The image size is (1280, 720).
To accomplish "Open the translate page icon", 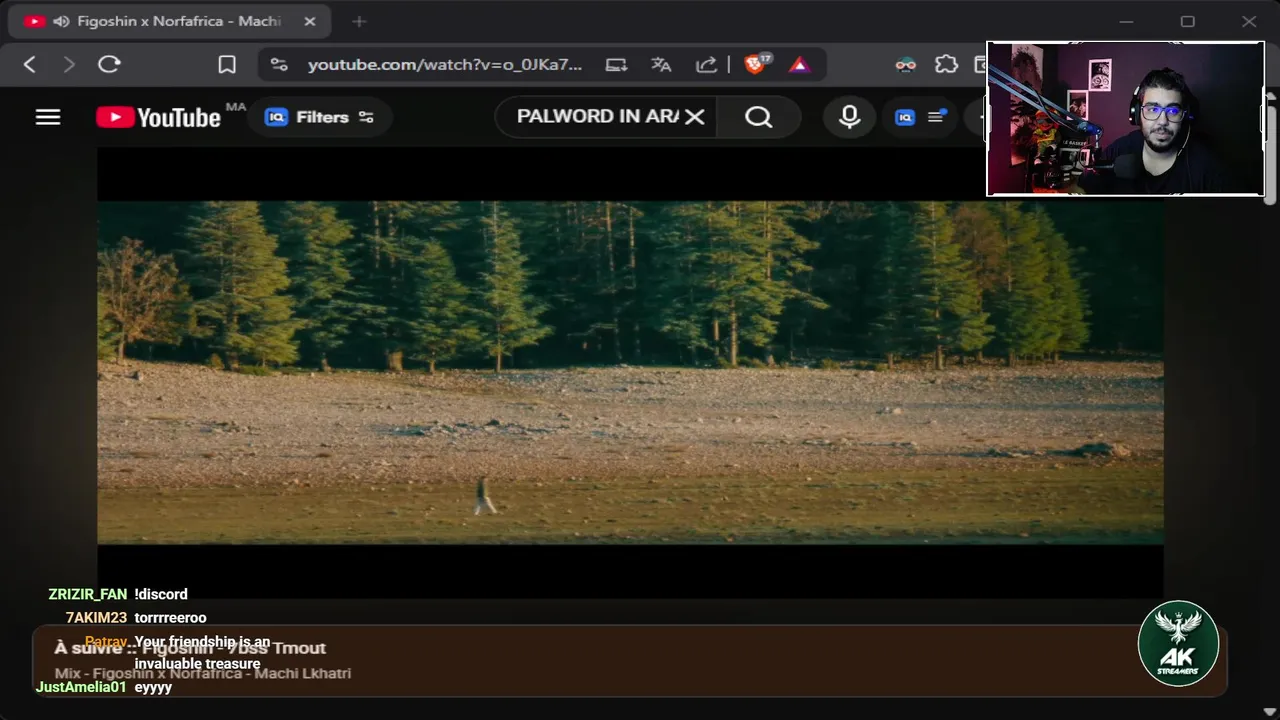I will 661,65.
